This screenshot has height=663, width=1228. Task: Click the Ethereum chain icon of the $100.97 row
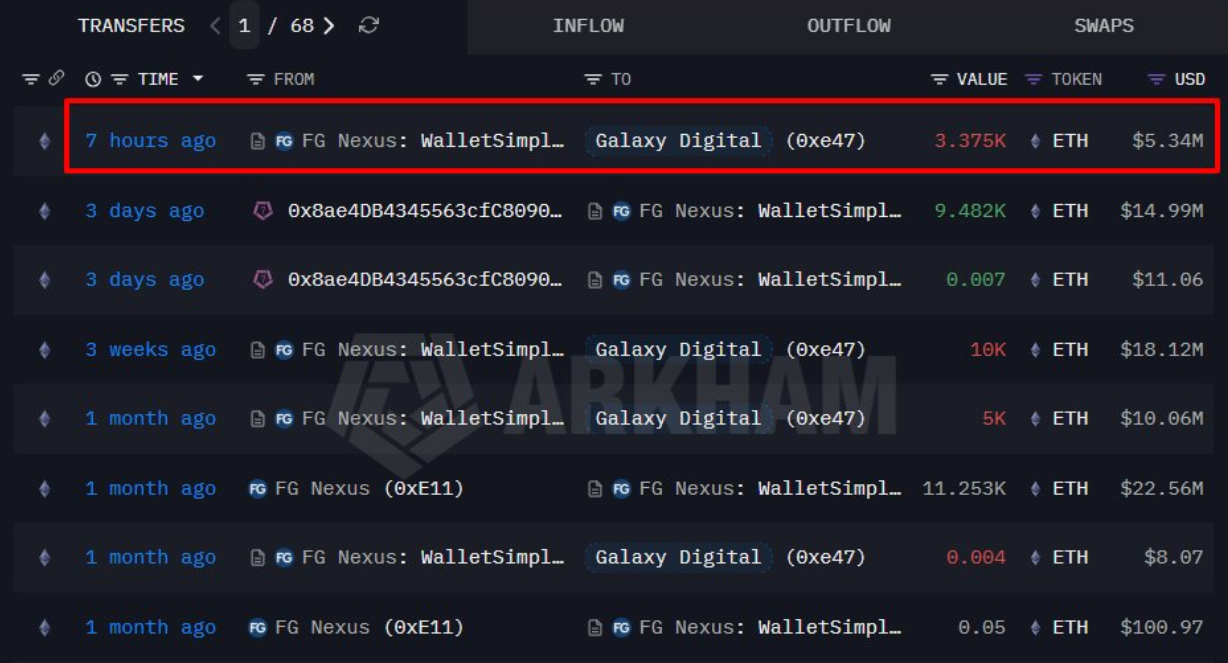(x=44, y=628)
